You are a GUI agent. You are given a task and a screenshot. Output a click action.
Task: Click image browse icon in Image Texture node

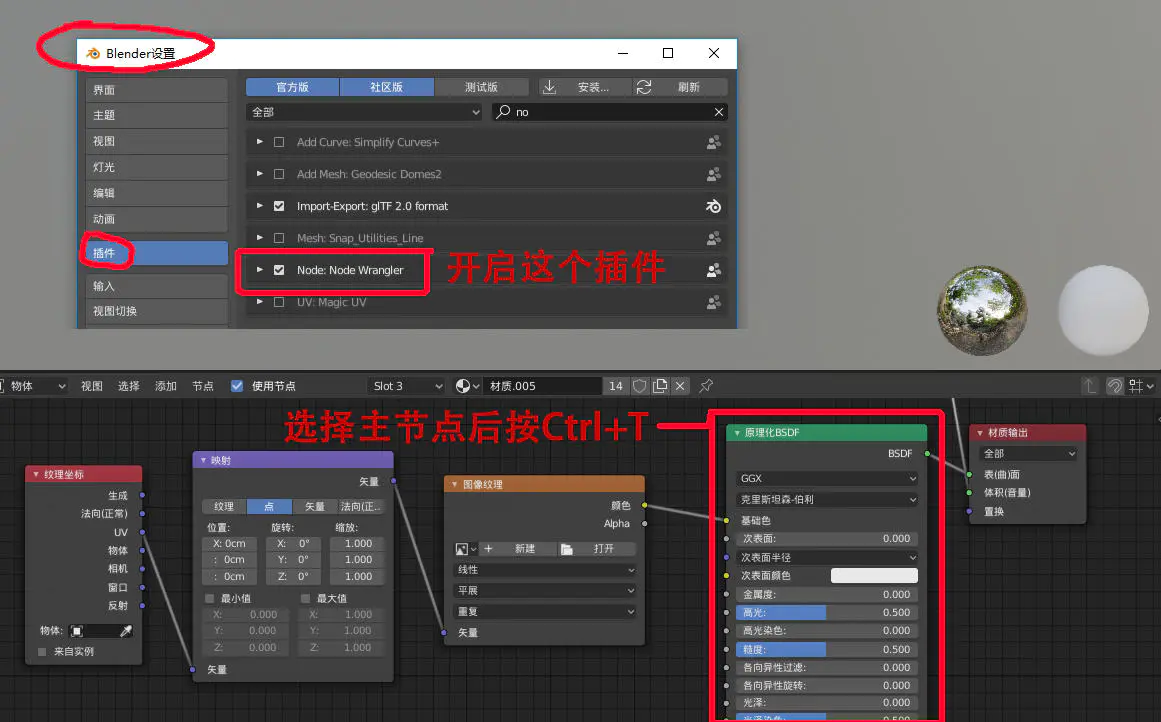pos(466,549)
